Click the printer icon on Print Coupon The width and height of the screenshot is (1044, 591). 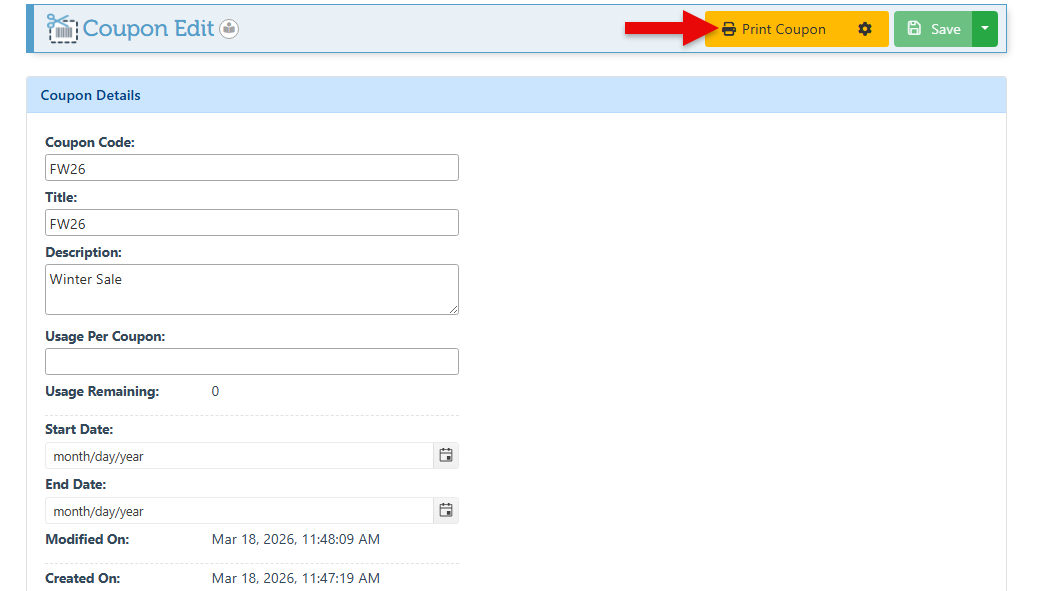pos(729,29)
